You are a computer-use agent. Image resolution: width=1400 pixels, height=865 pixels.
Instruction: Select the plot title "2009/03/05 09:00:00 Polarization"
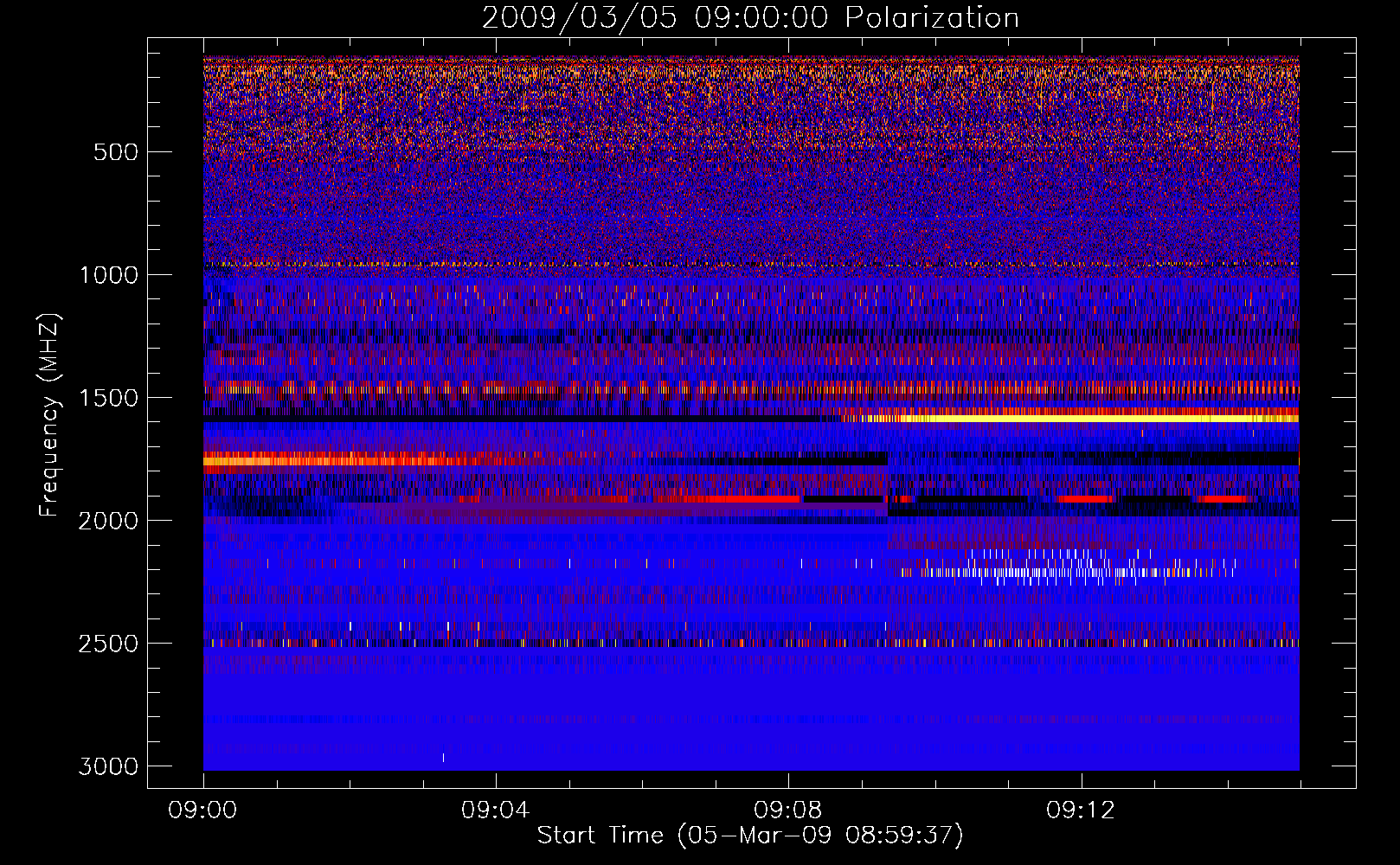pos(750,18)
